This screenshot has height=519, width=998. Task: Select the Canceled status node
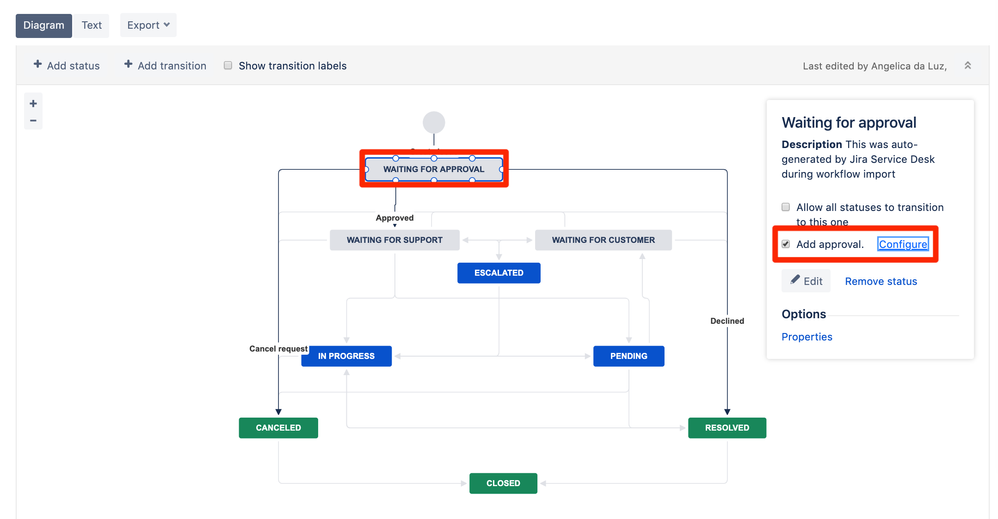(x=278, y=428)
